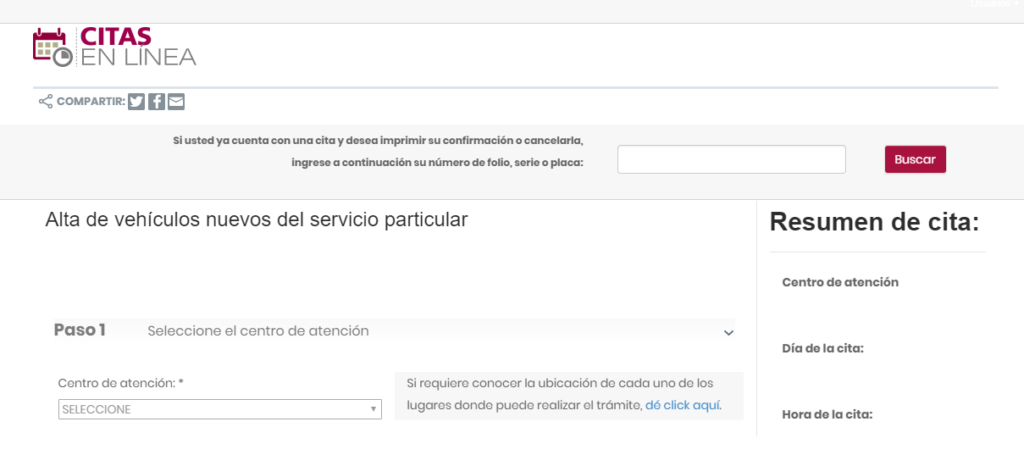Viewport: 1024px width, 455px height.
Task: Click the 'Centro de atención: *' field label
Action: (121, 383)
